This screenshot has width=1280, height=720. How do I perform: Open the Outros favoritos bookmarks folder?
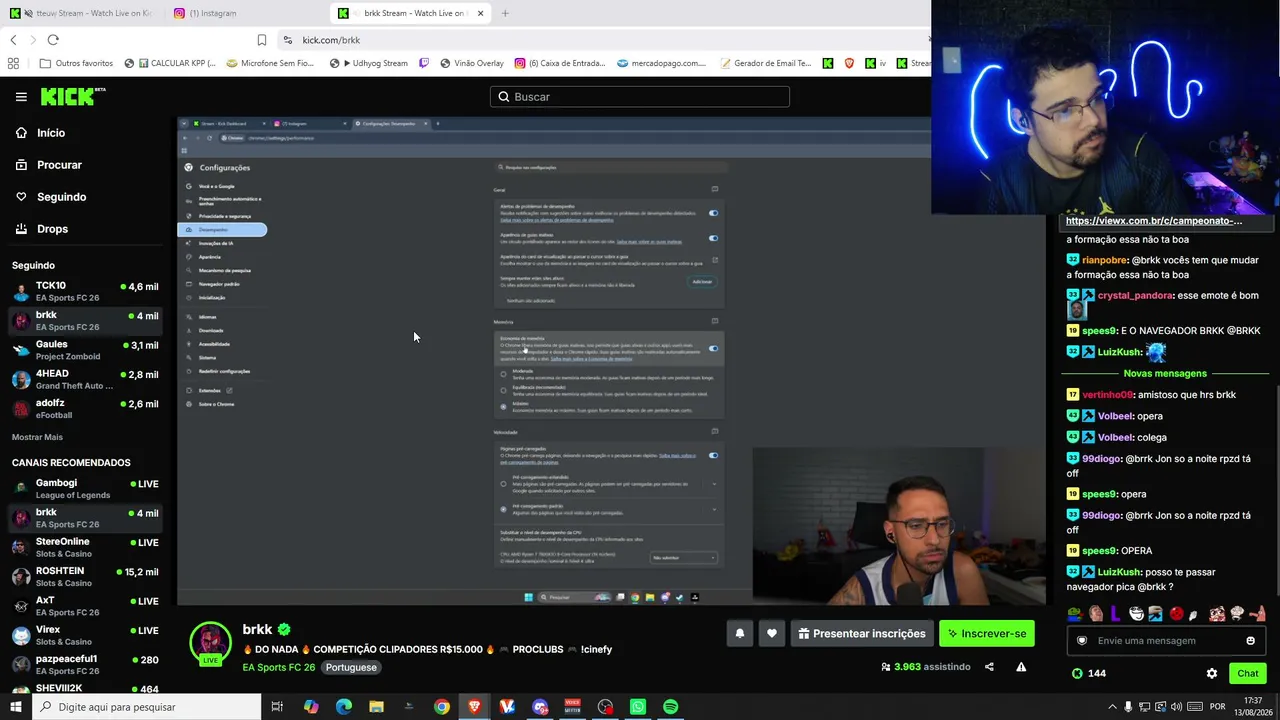coord(76,63)
